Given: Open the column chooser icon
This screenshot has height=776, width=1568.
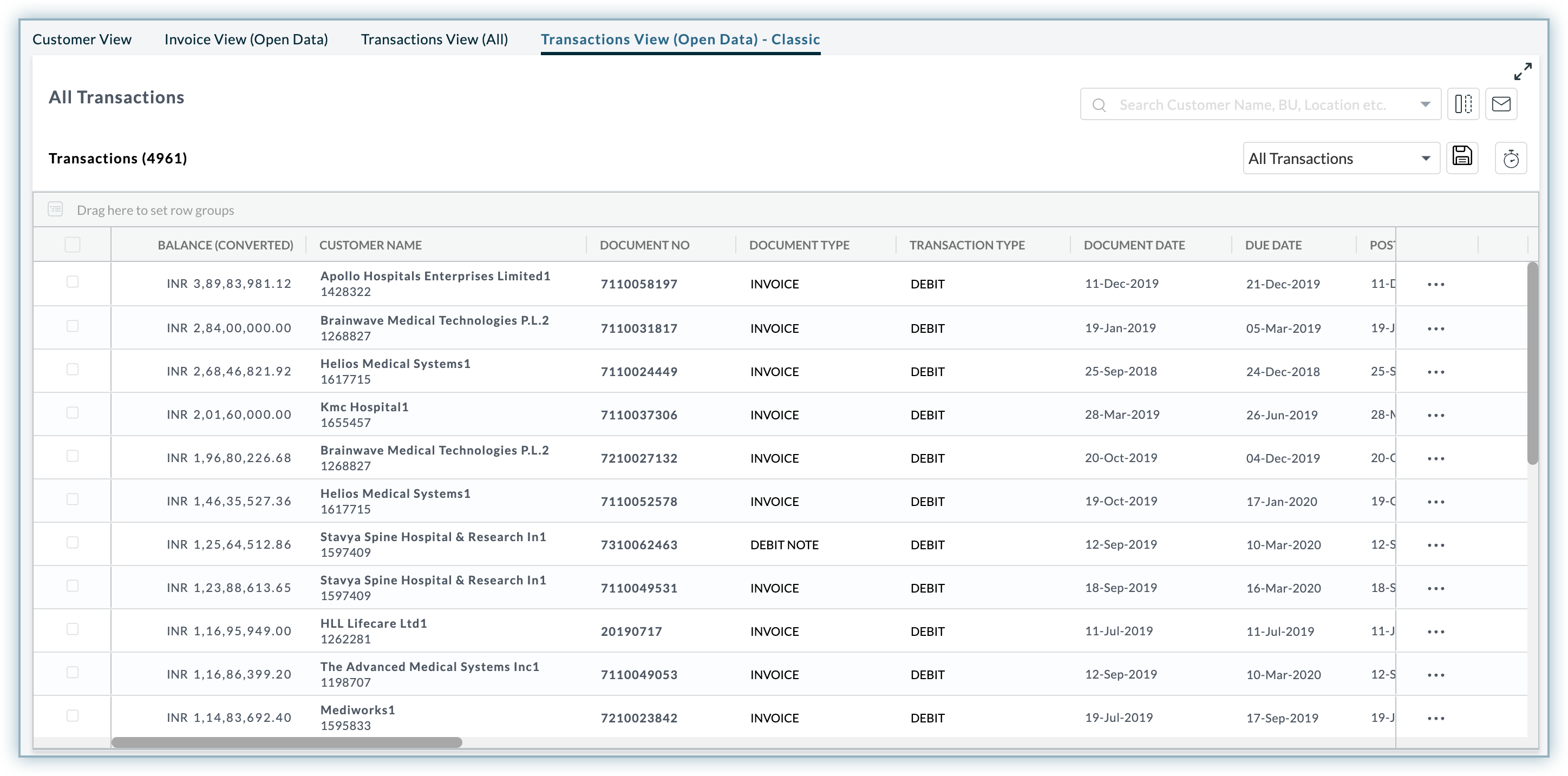Looking at the screenshot, I should 1463,104.
